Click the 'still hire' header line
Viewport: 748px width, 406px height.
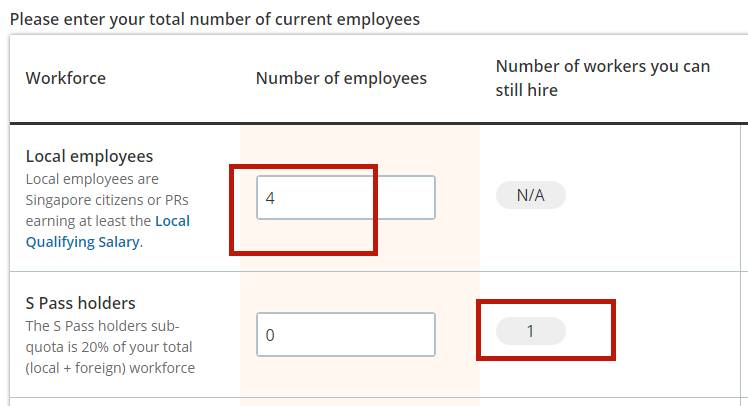pyautogui.click(x=526, y=90)
